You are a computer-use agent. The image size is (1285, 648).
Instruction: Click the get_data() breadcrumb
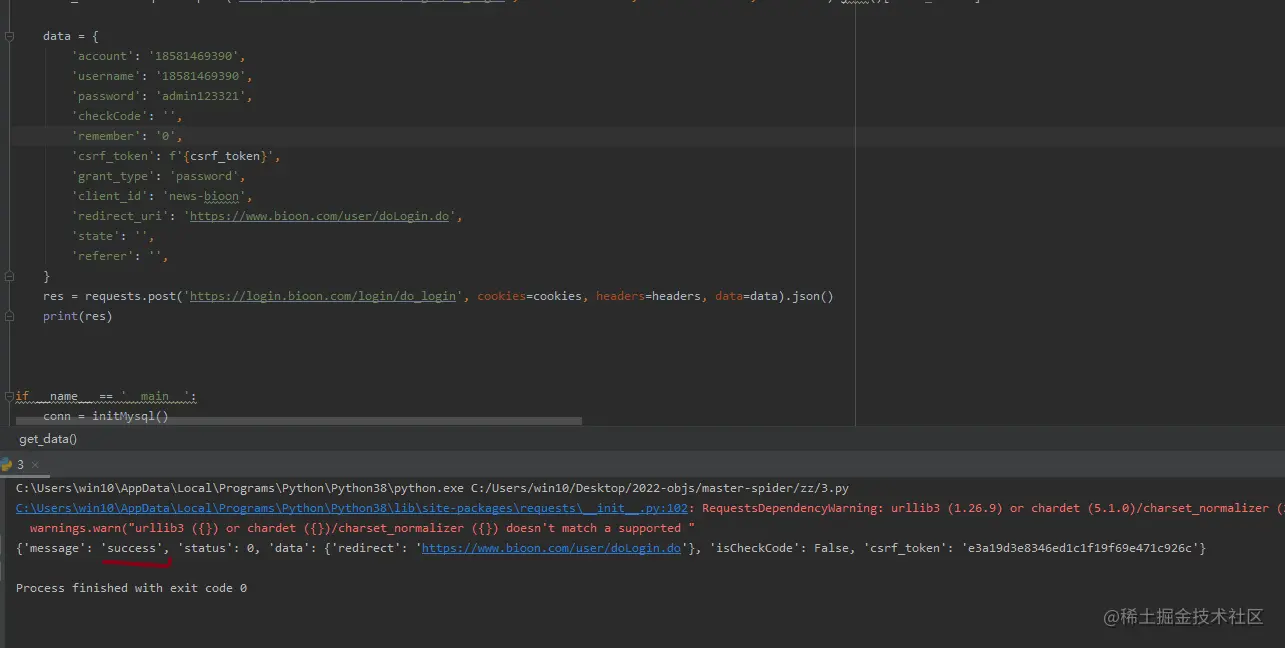click(48, 439)
